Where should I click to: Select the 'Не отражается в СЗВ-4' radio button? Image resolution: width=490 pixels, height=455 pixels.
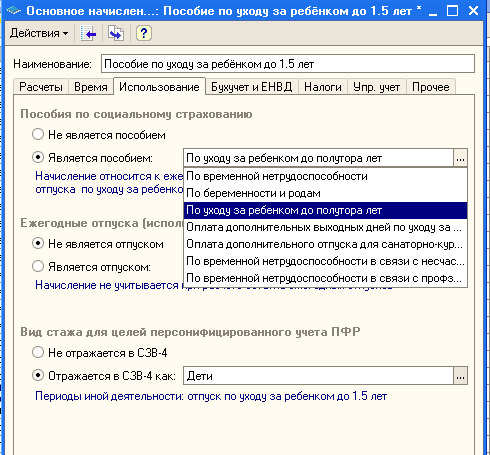38,352
